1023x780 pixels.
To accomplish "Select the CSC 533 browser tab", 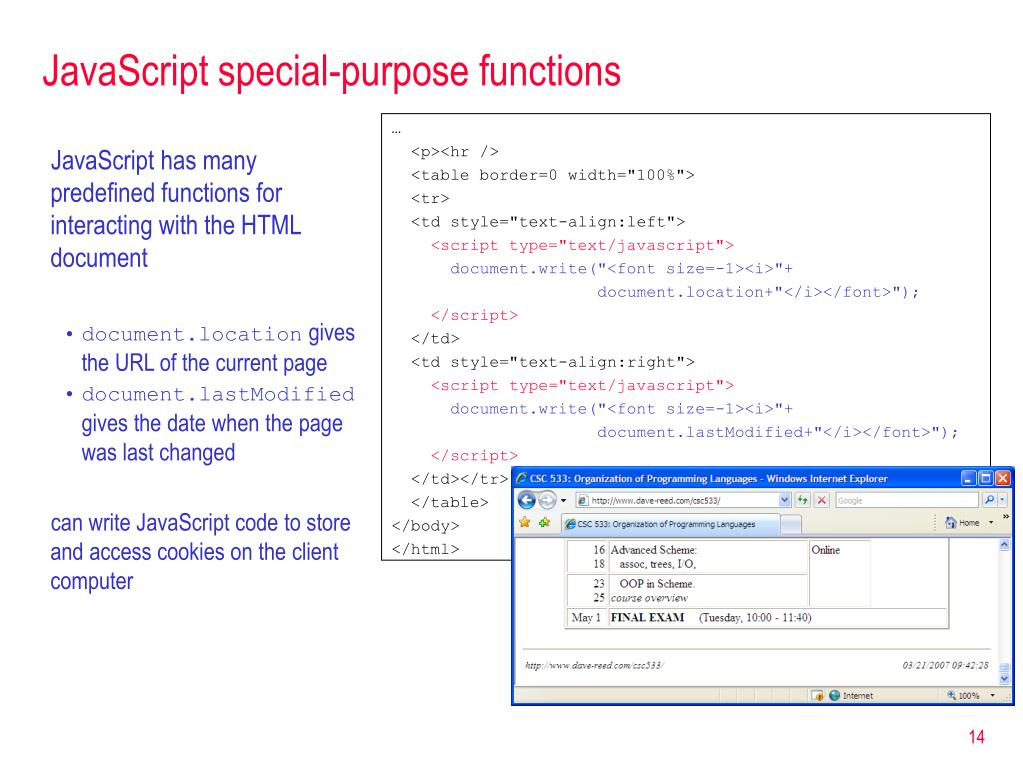I will 670,524.
